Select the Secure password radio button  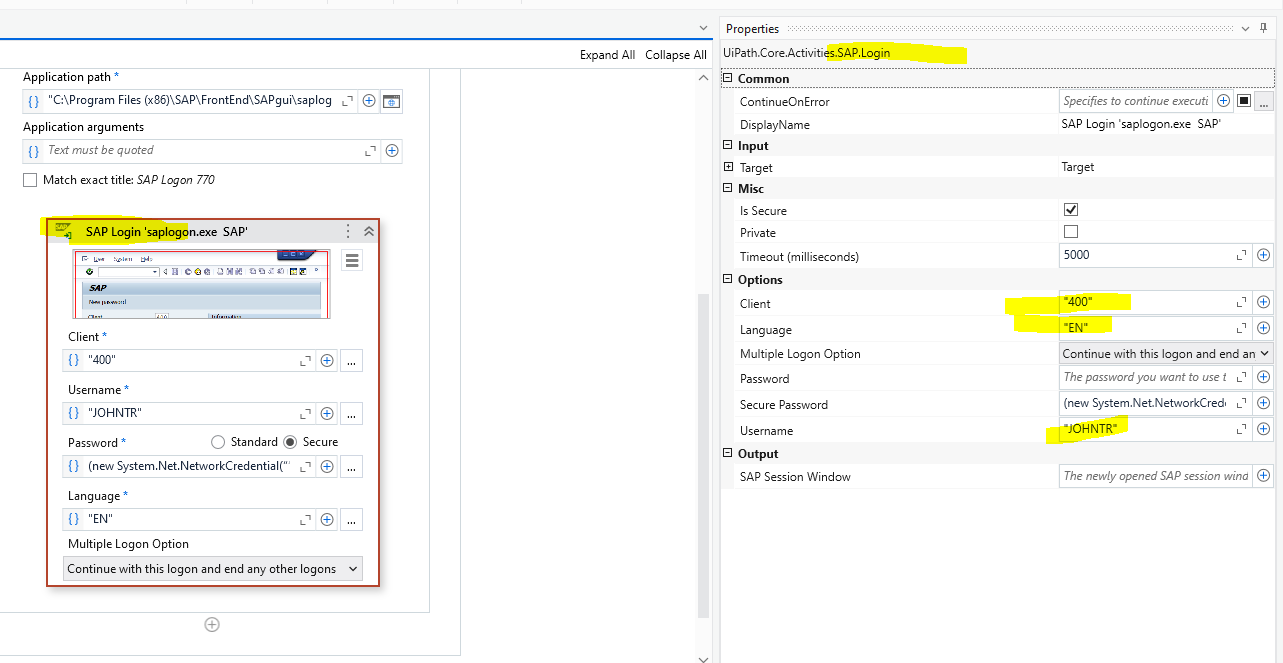[291, 442]
